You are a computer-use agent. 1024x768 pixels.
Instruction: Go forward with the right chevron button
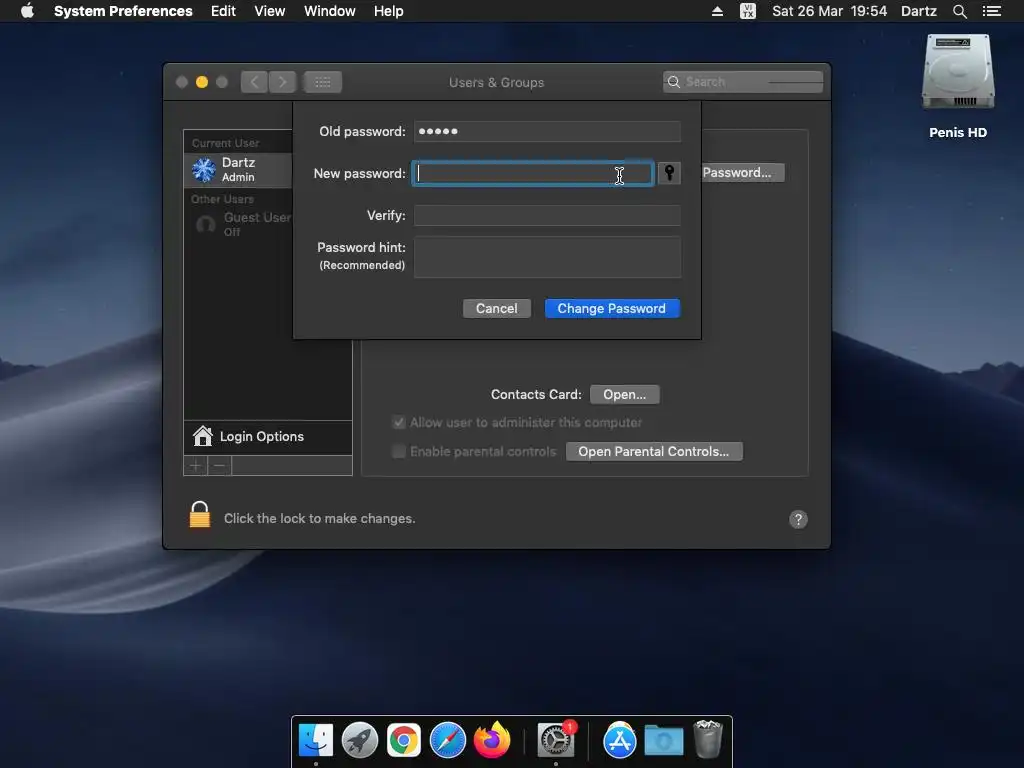[283, 82]
